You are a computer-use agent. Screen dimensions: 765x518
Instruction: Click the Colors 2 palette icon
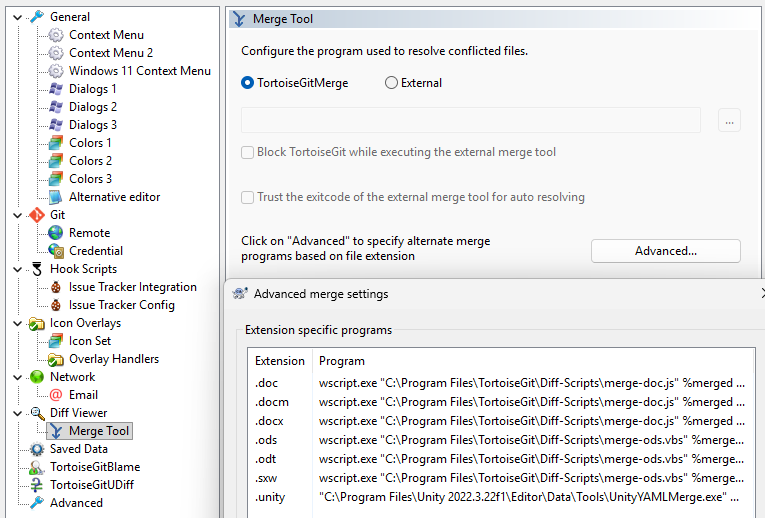click(x=56, y=161)
